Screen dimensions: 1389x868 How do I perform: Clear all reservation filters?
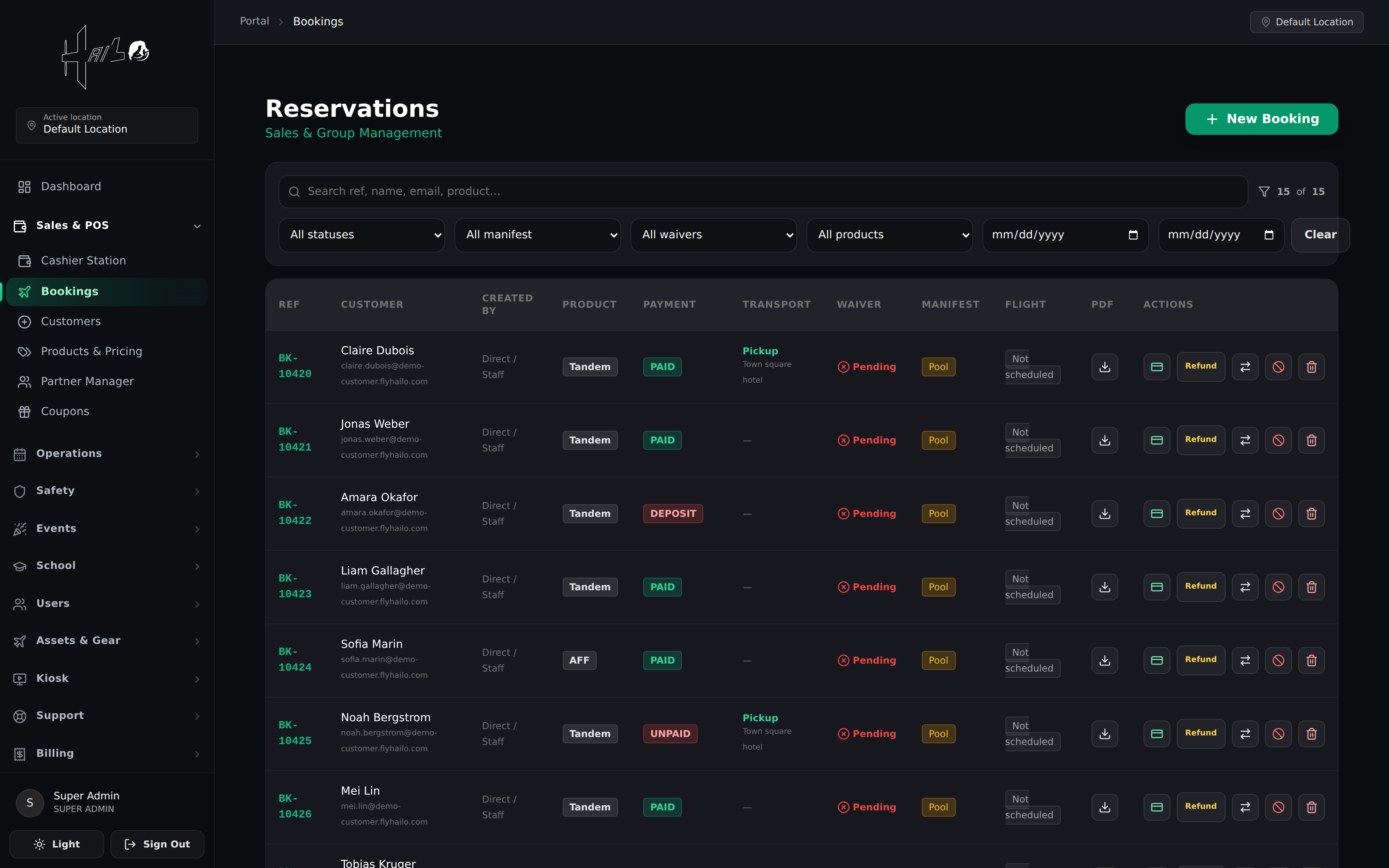(1320, 235)
